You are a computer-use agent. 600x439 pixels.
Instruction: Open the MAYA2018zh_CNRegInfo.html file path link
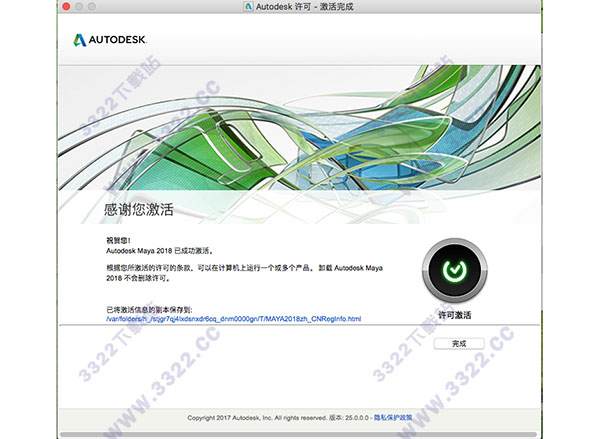(233, 318)
